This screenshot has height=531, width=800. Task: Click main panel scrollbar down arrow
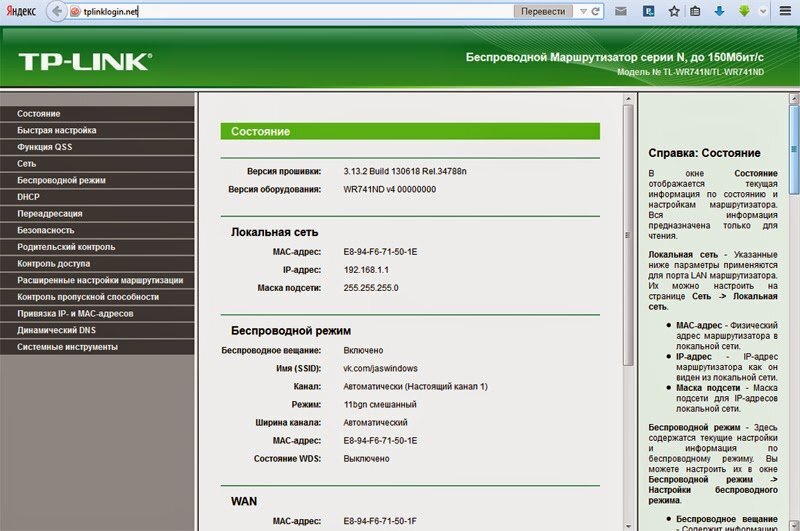tap(628, 525)
